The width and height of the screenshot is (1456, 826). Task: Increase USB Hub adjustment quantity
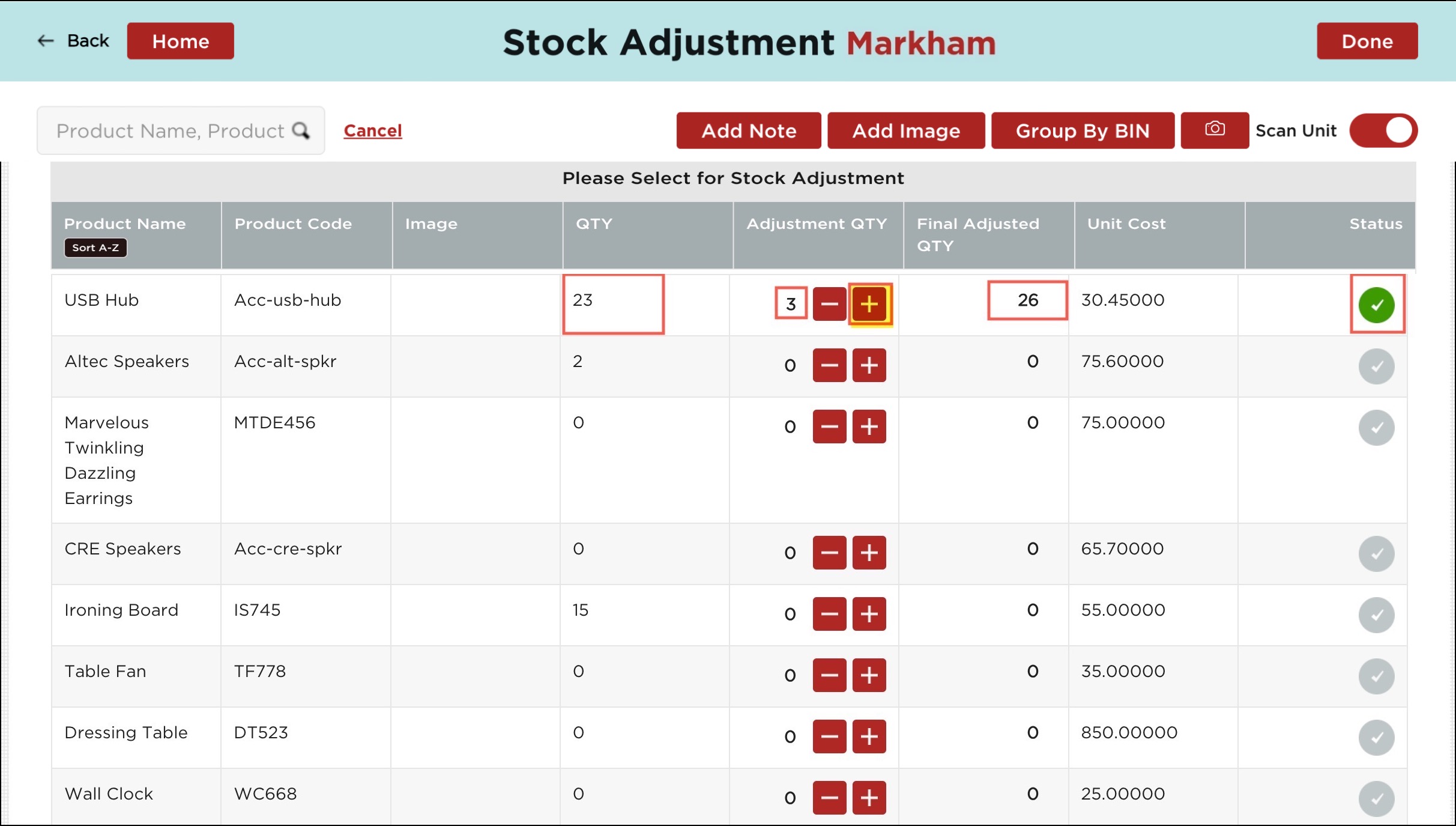869,304
